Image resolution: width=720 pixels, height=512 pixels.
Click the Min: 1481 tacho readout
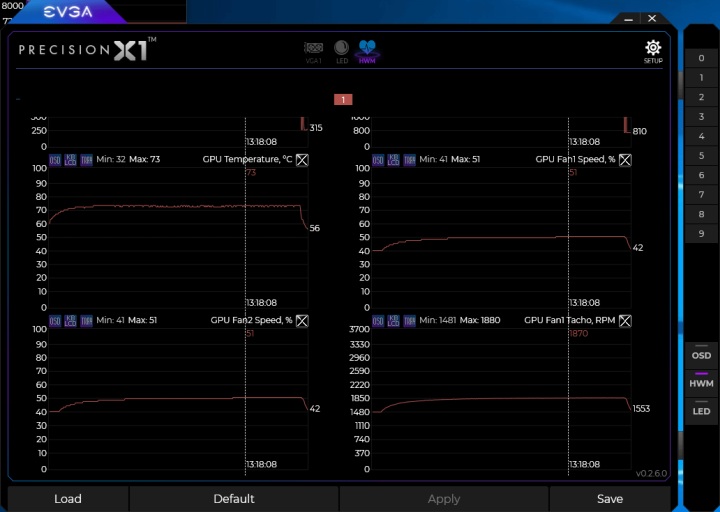coord(437,320)
